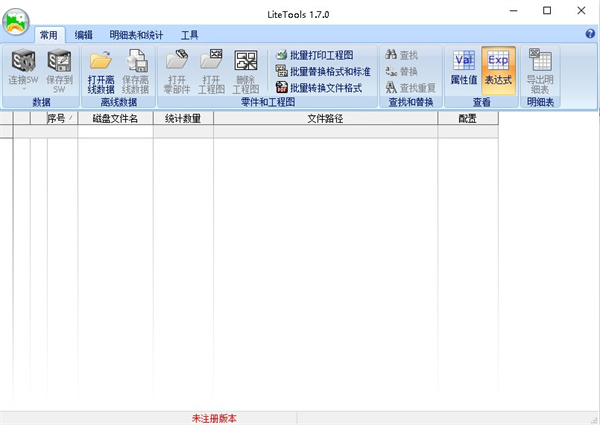Viewport: 600px width, 425px height.
Task: Start 批量打印工程图 batch print
Action: (x=315, y=55)
